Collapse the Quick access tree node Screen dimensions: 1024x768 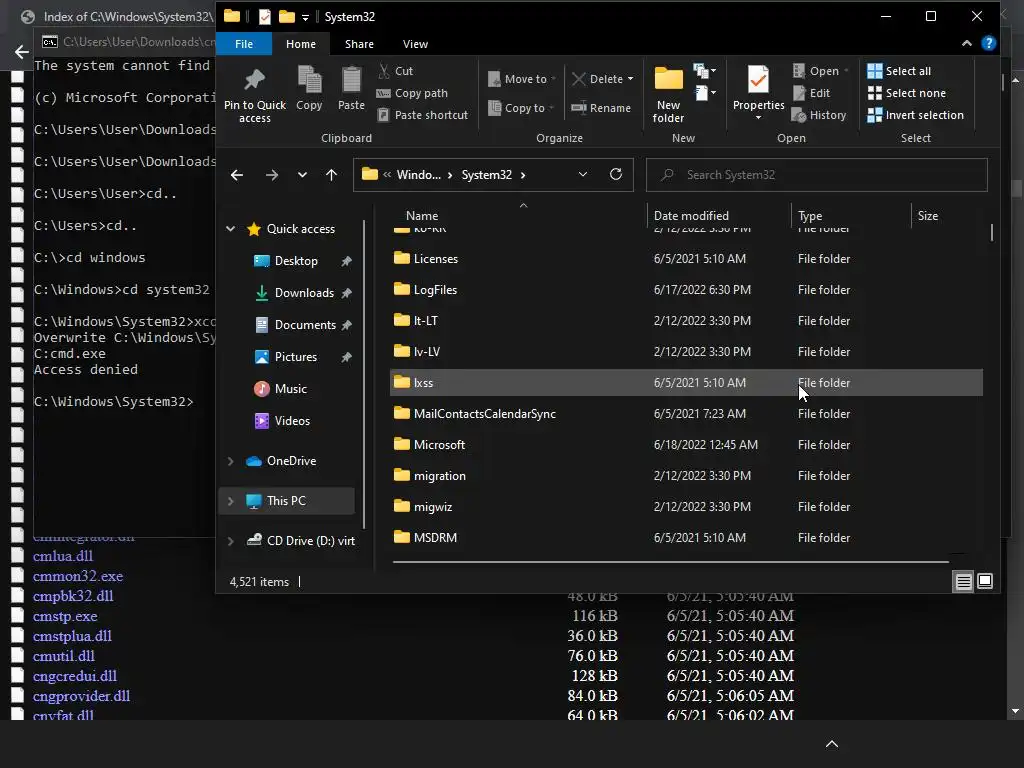[231, 229]
